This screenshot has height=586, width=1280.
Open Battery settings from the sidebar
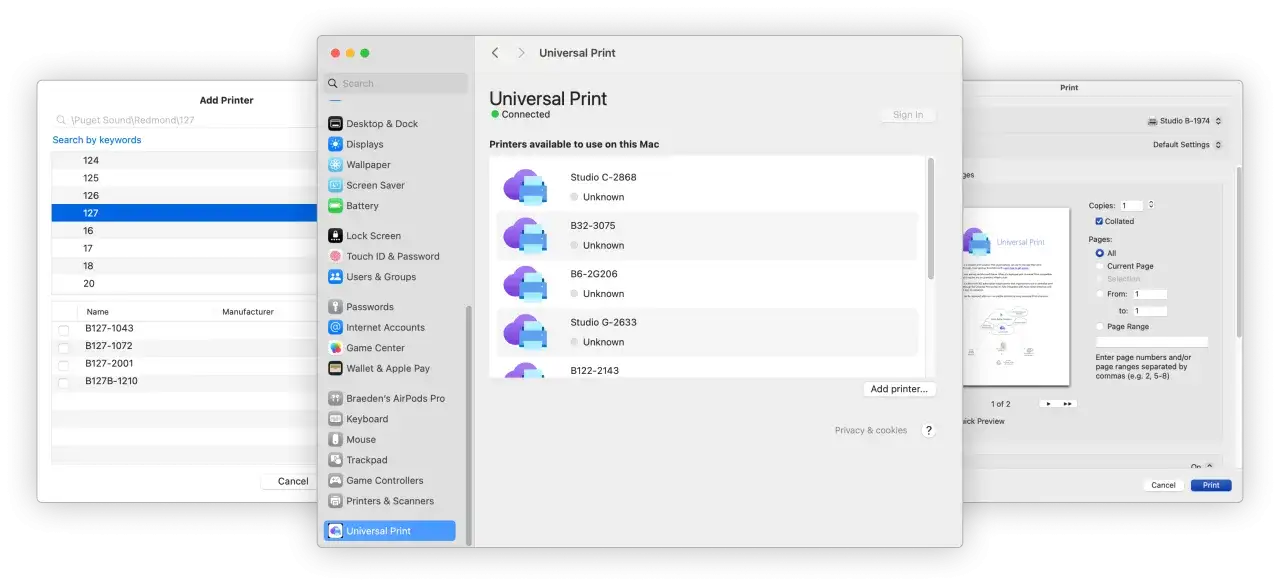334,206
